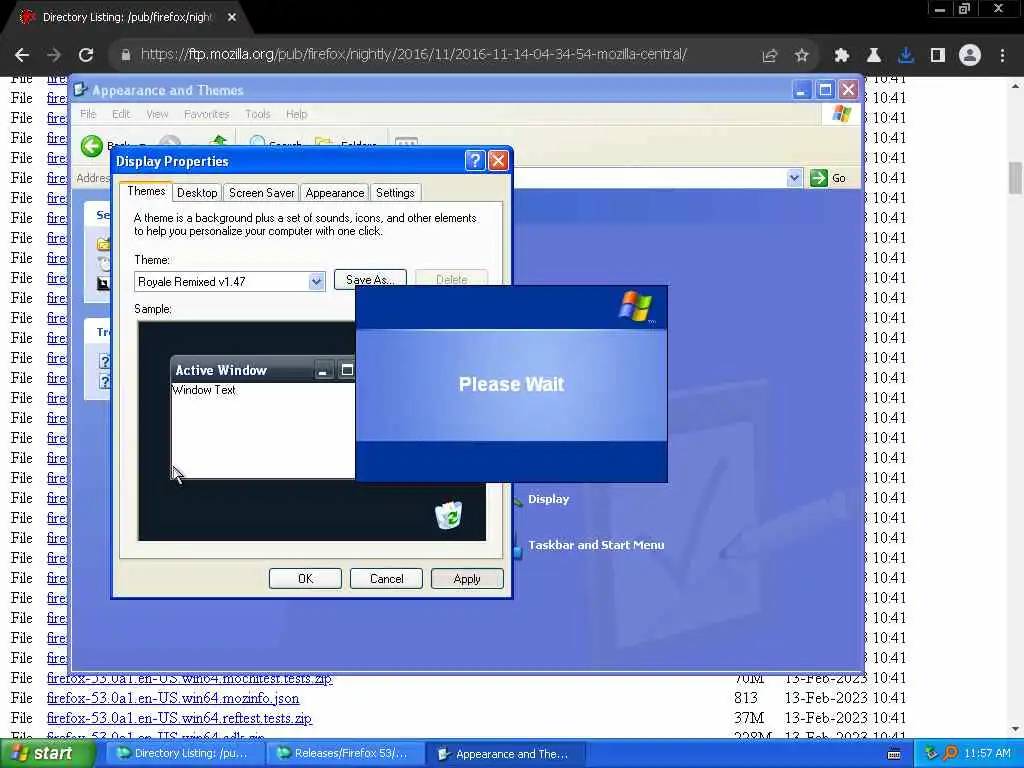Image resolution: width=1024 pixels, height=768 pixels.
Task: Click the Save As... button
Action: pyautogui.click(x=370, y=278)
